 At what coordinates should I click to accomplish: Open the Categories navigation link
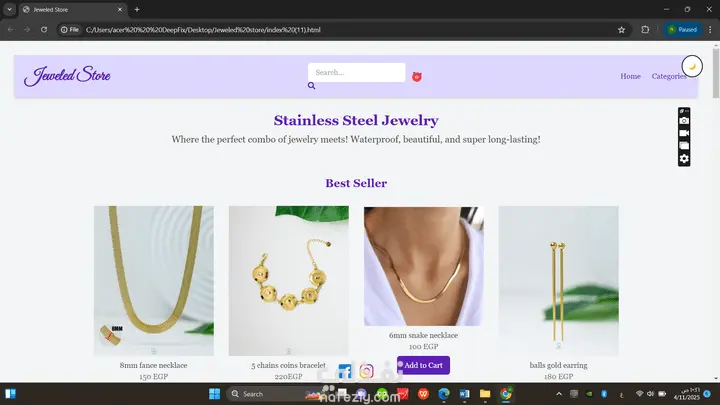669,76
